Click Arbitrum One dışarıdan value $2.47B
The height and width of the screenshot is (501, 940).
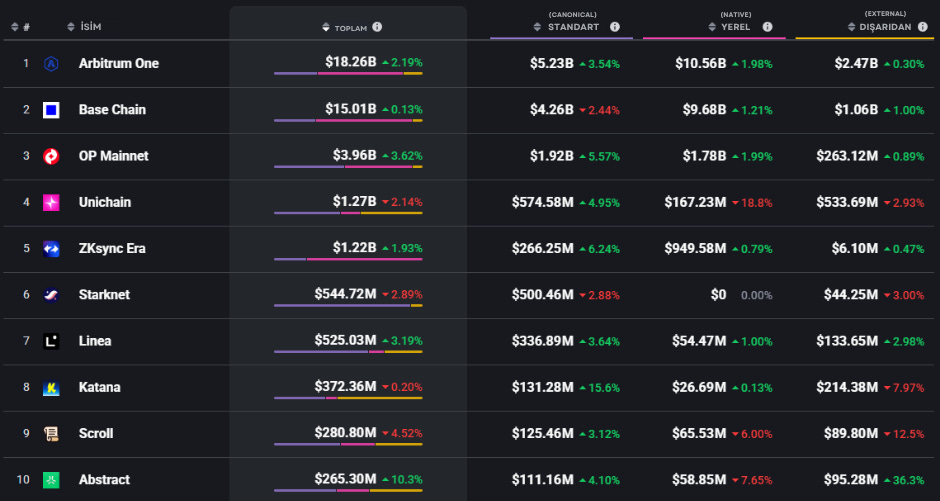tap(856, 64)
